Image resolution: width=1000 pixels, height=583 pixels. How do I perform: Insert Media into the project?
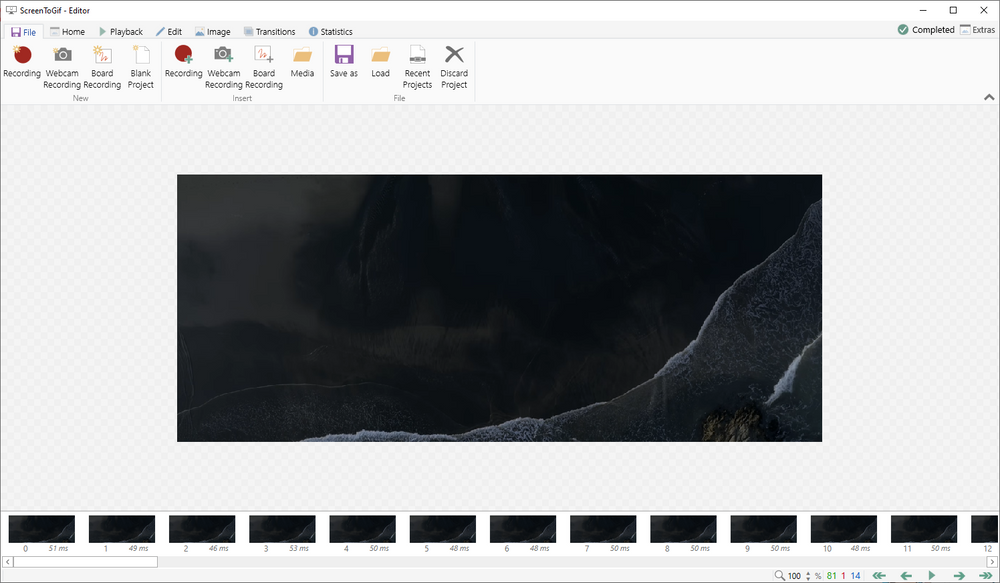[302, 67]
